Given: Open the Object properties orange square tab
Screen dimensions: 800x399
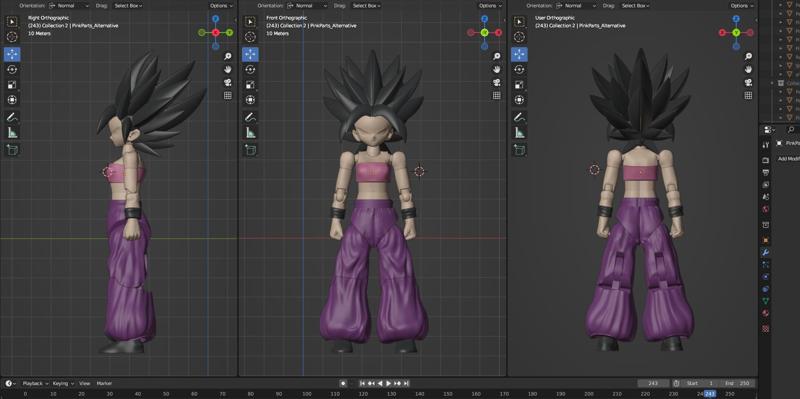Looking at the screenshot, I should (x=765, y=239).
